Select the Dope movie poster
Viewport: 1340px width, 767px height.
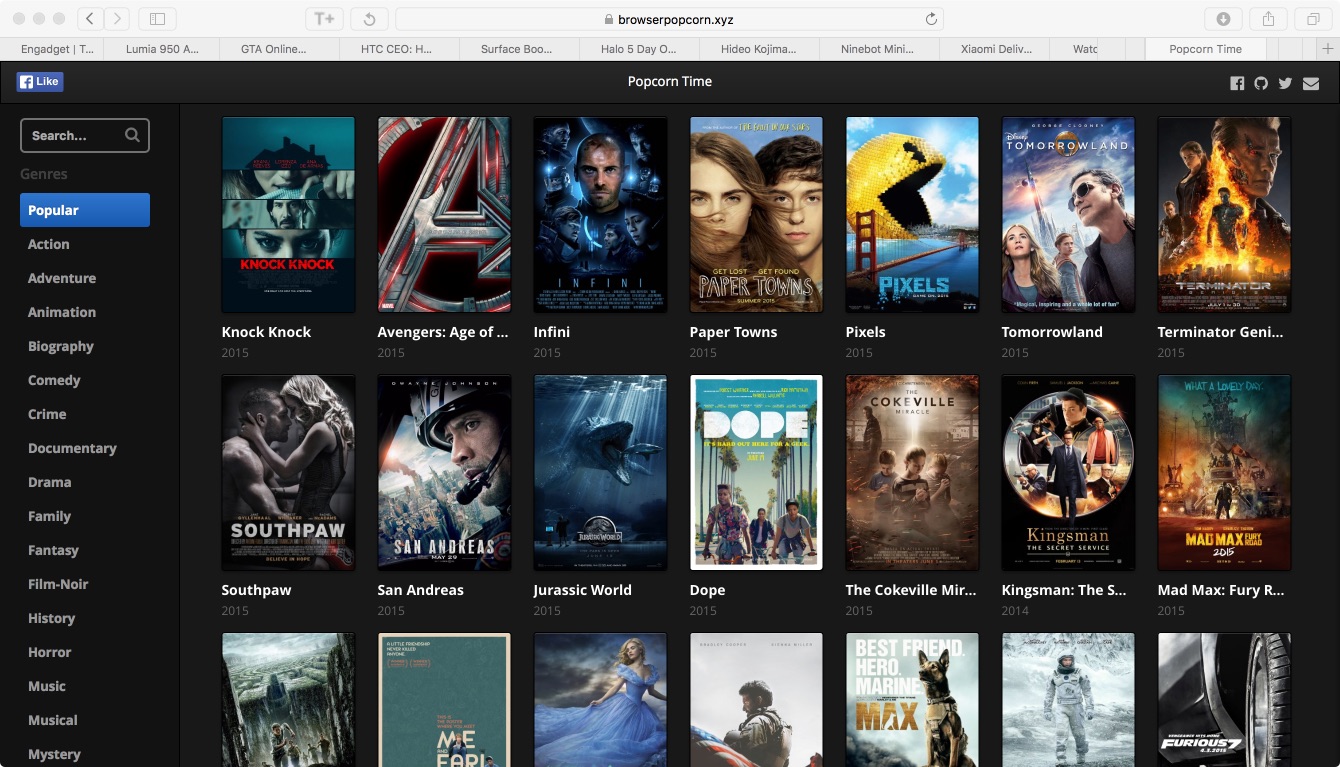click(x=756, y=473)
